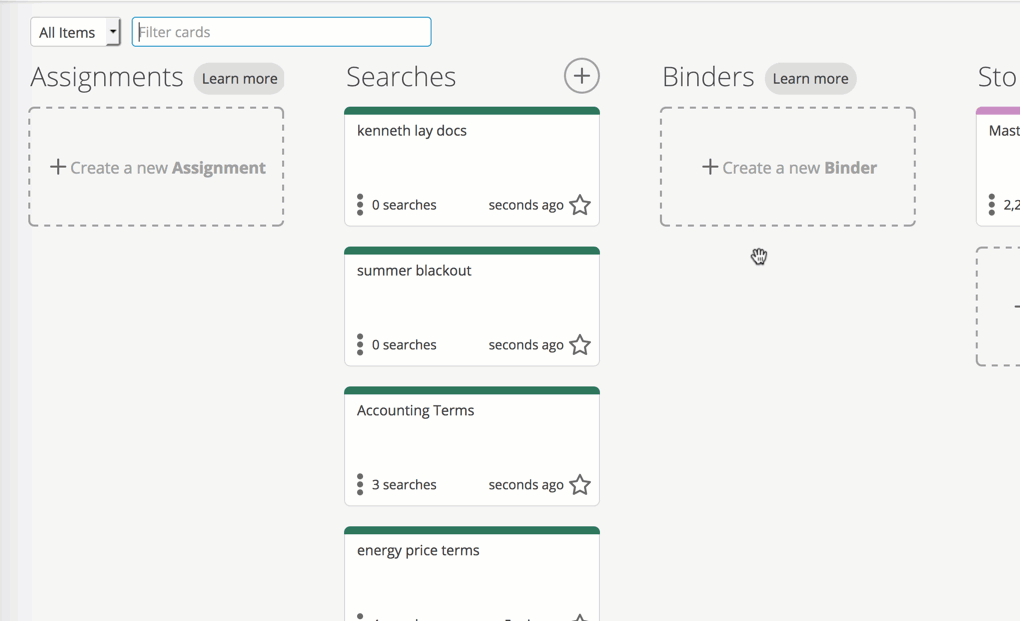This screenshot has height=621, width=1020.
Task: Open the All Items filter dropdown
Action: tap(74, 31)
